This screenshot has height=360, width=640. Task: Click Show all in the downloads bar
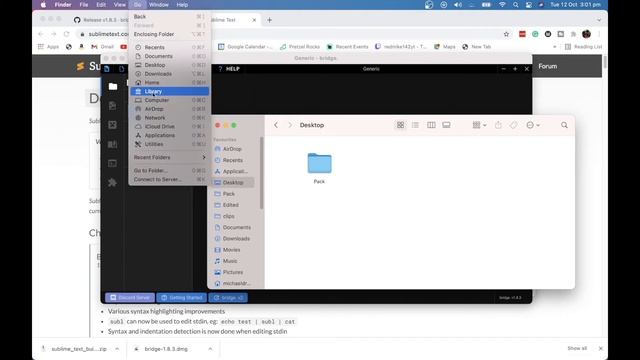pyautogui.click(x=577, y=348)
